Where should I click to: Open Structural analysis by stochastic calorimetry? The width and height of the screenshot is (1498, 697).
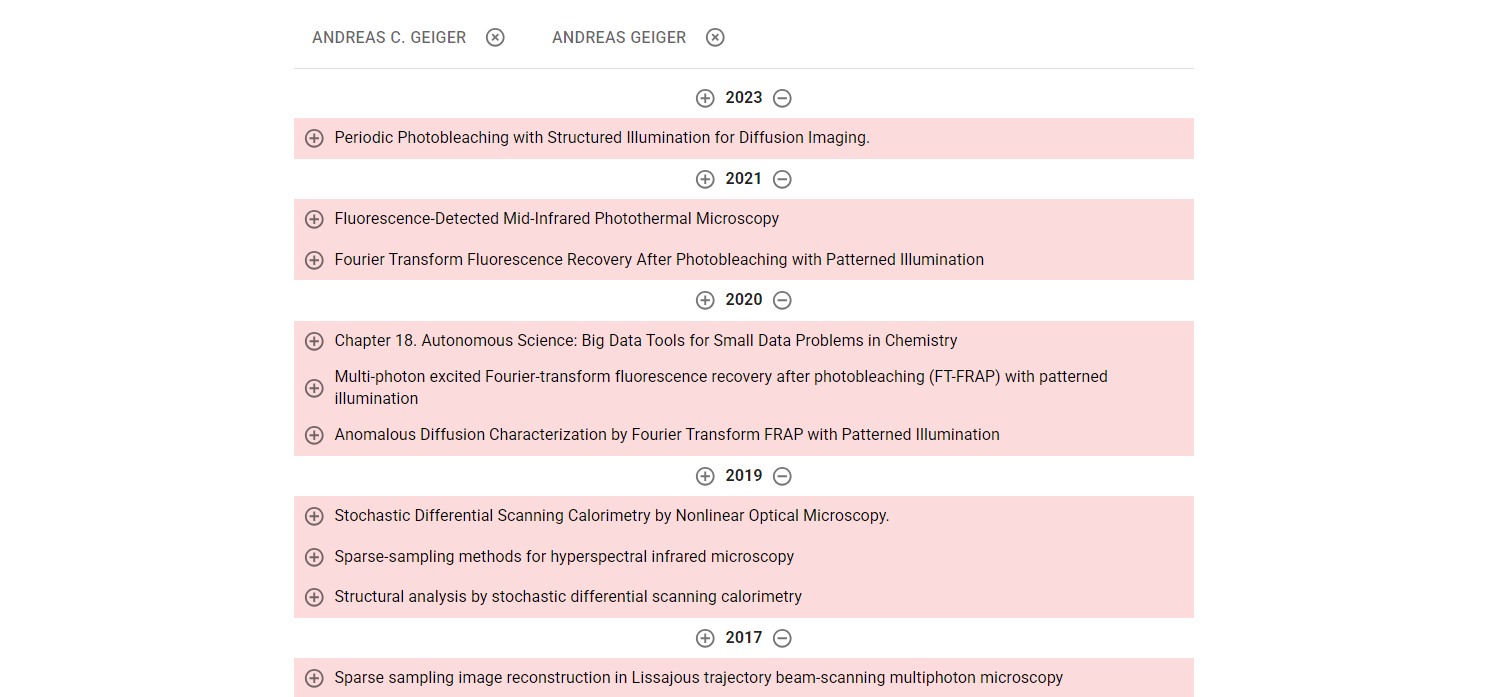(x=567, y=597)
